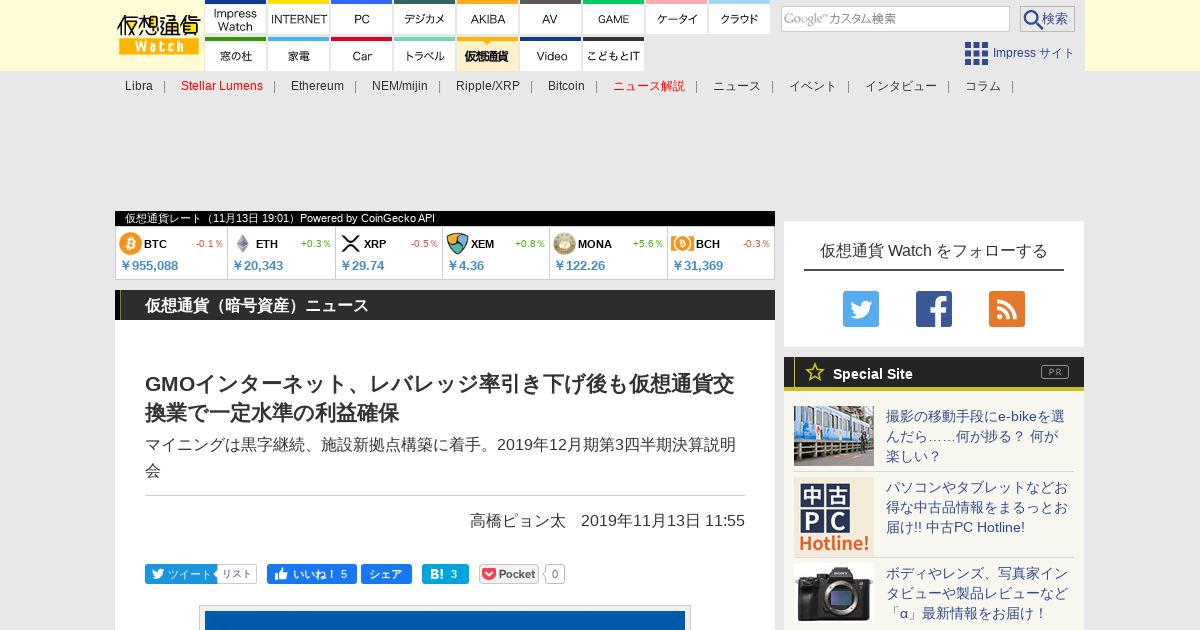
Task: Click the Facebook シェア button
Action: tap(386, 574)
